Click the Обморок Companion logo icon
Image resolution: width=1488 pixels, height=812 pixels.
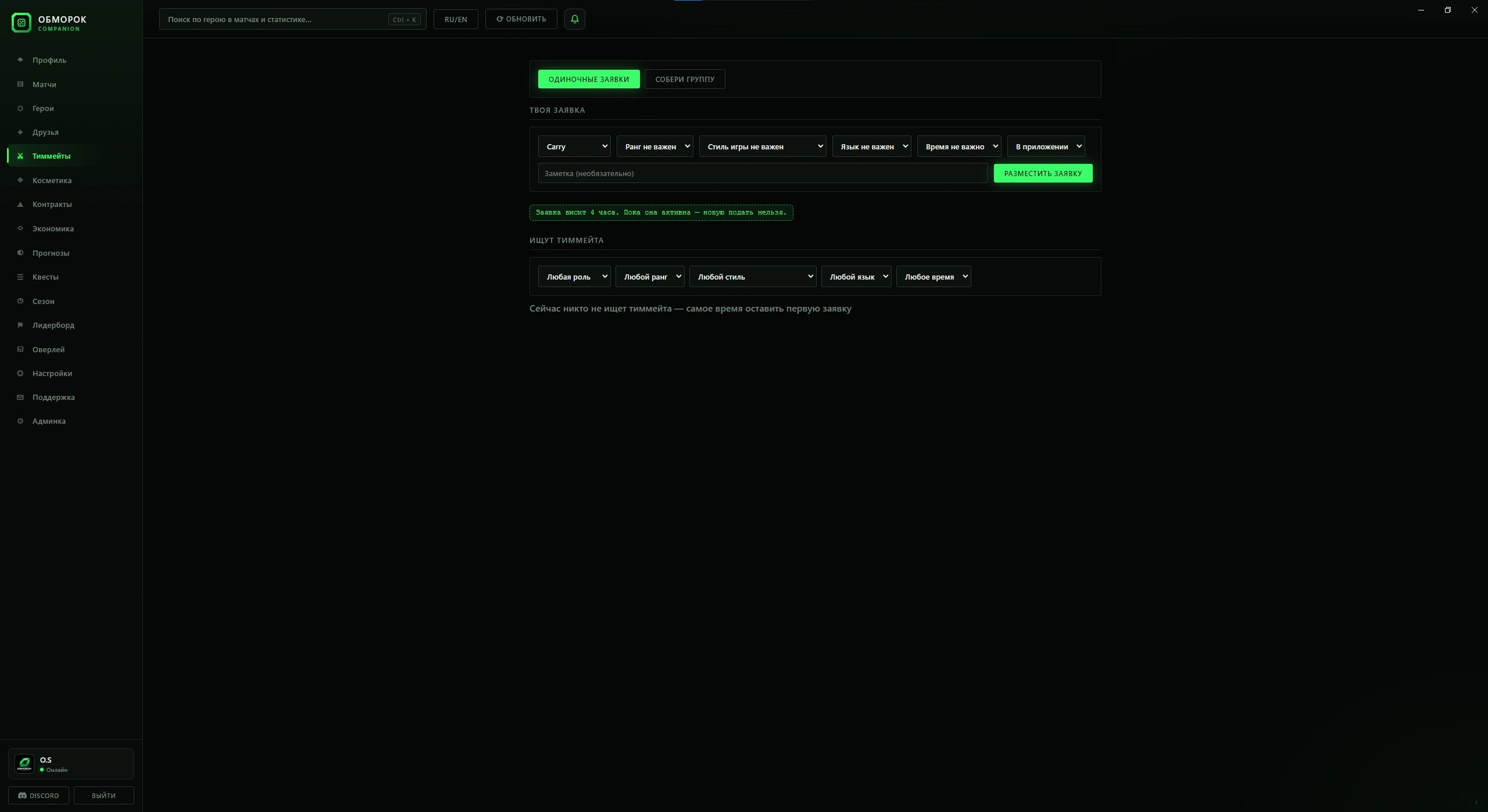tap(22, 23)
